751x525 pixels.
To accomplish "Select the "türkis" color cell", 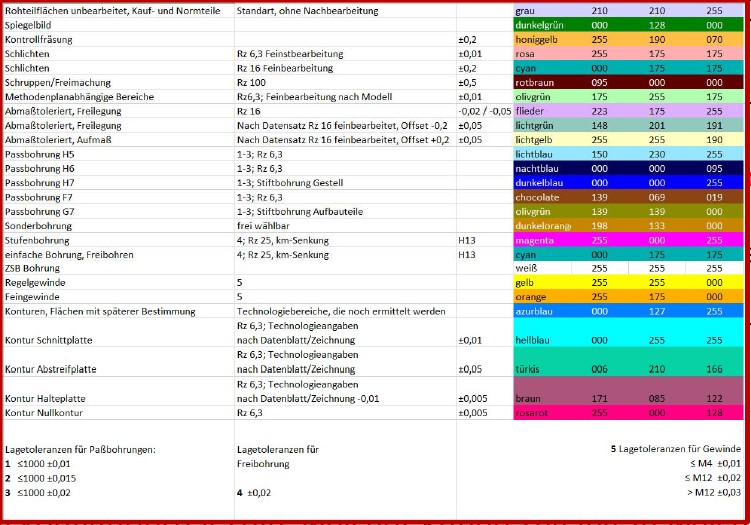I will point(542,362).
